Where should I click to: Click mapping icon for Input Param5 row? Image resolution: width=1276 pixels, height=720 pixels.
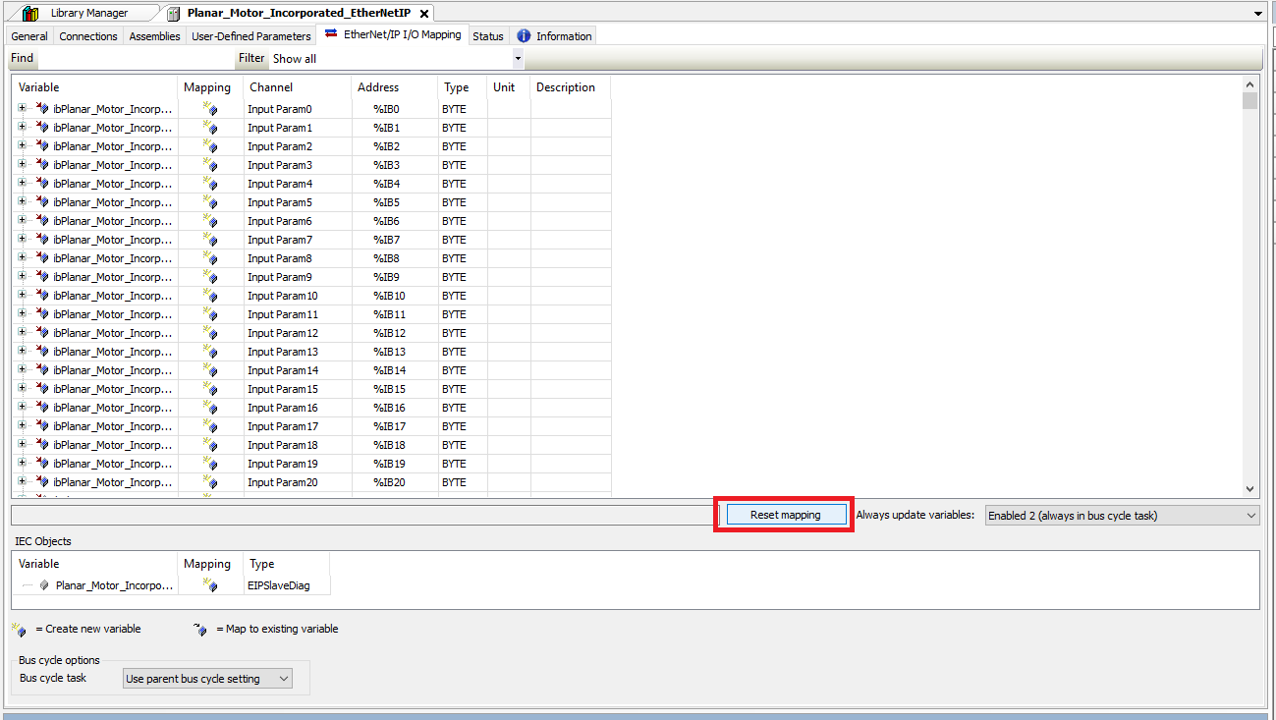pyautogui.click(x=210, y=202)
